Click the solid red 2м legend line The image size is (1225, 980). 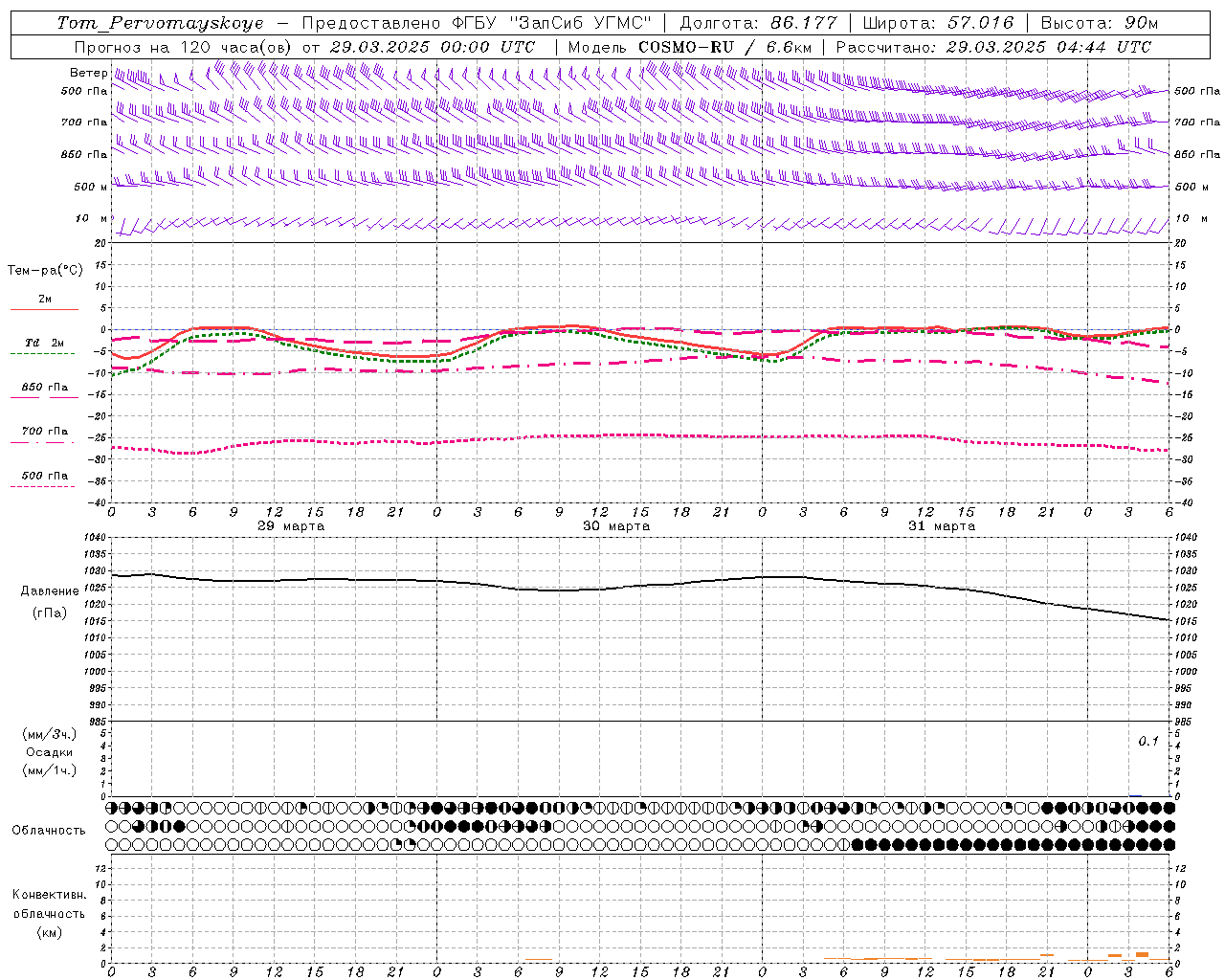click(44, 309)
